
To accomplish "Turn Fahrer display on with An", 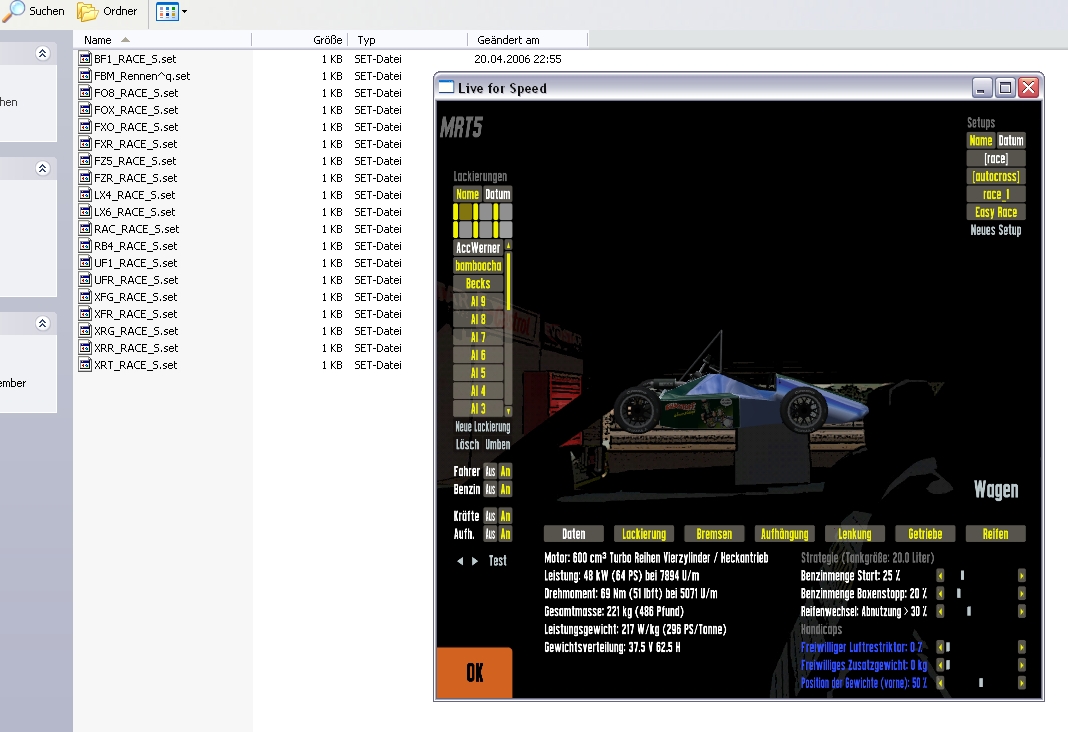I will (x=505, y=471).
